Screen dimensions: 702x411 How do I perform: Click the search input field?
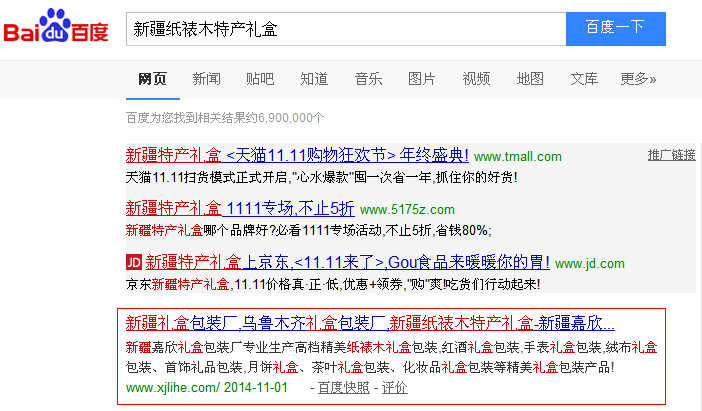pos(345,28)
